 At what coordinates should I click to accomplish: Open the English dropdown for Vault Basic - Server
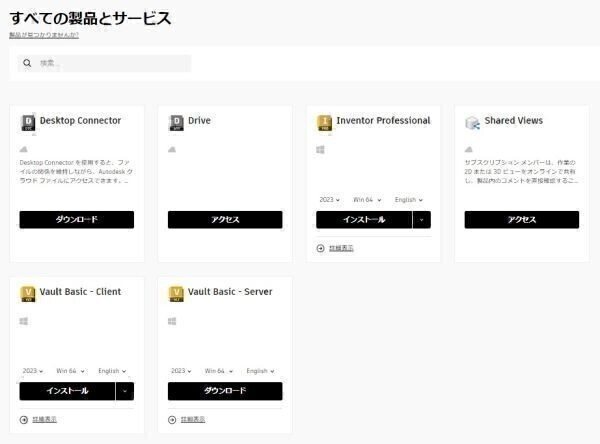261,371
